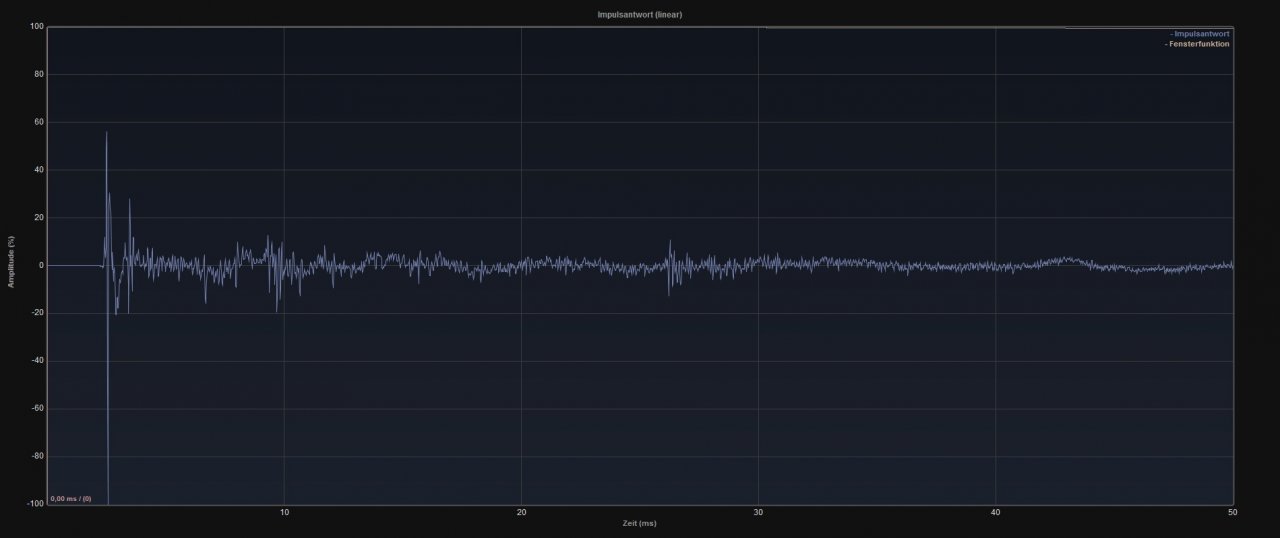
Task: Click the 40 tick on time axis
Action: pyautogui.click(x=995, y=513)
